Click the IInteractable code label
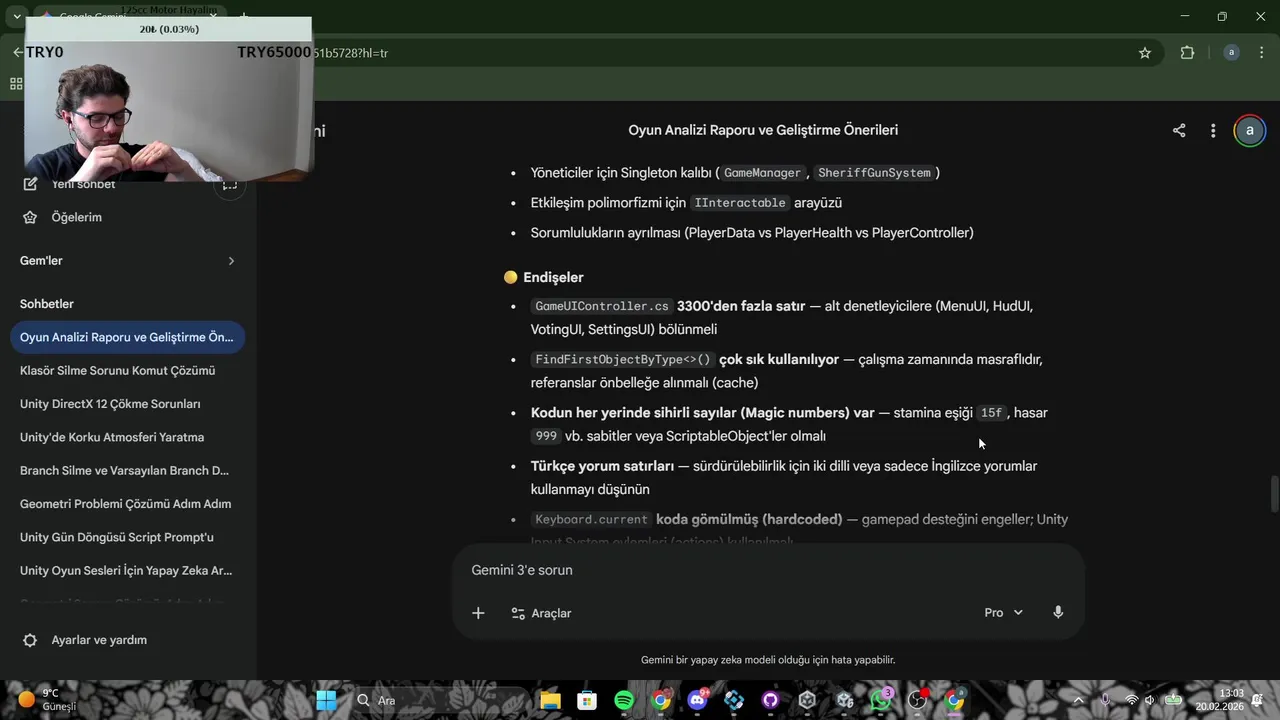This screenshot has height=720, width=1280. click(x=740, y=203)
